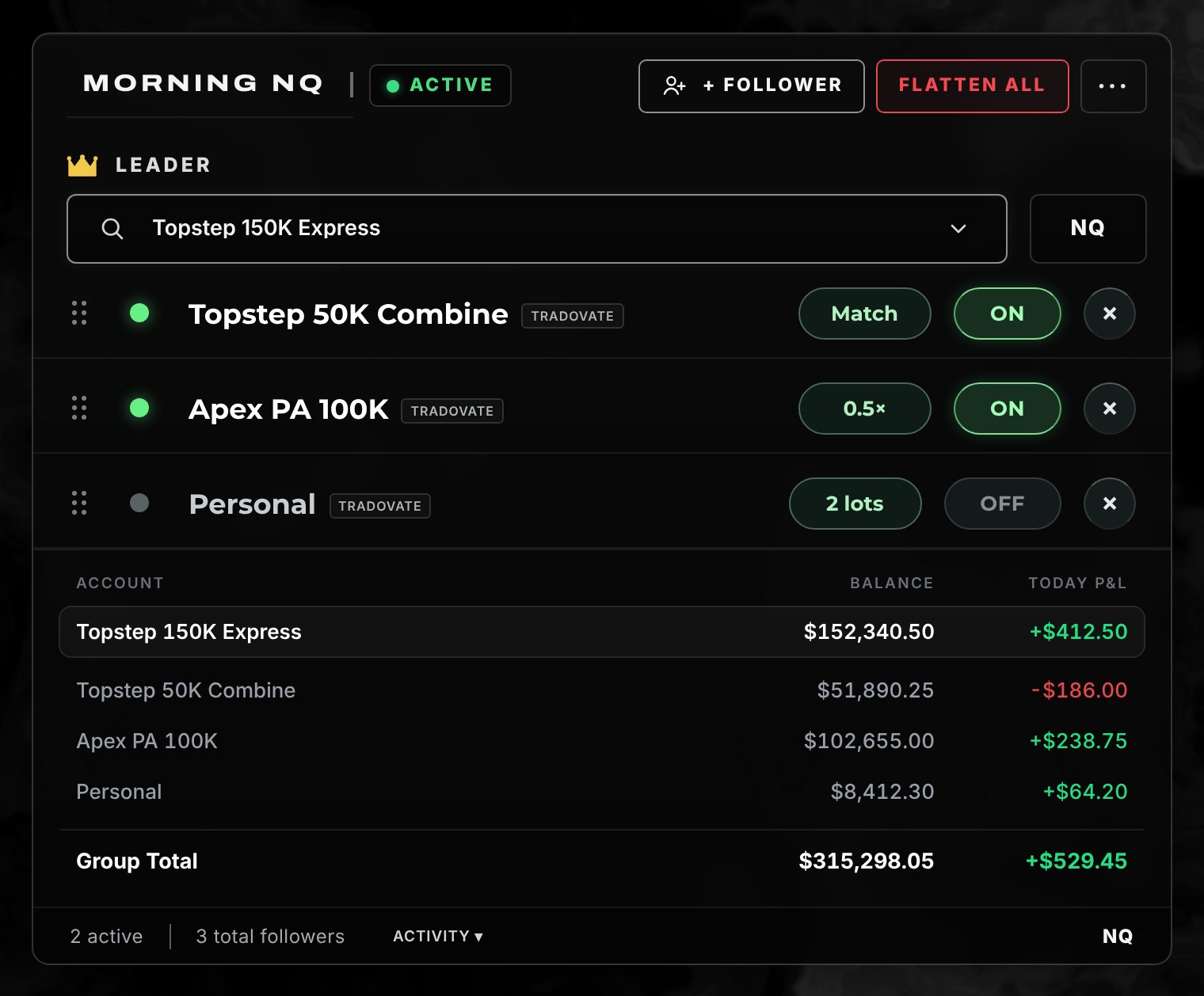Click the Apex PA 100K follower name
Screen dimensions: 1204x996
[288, 409]
